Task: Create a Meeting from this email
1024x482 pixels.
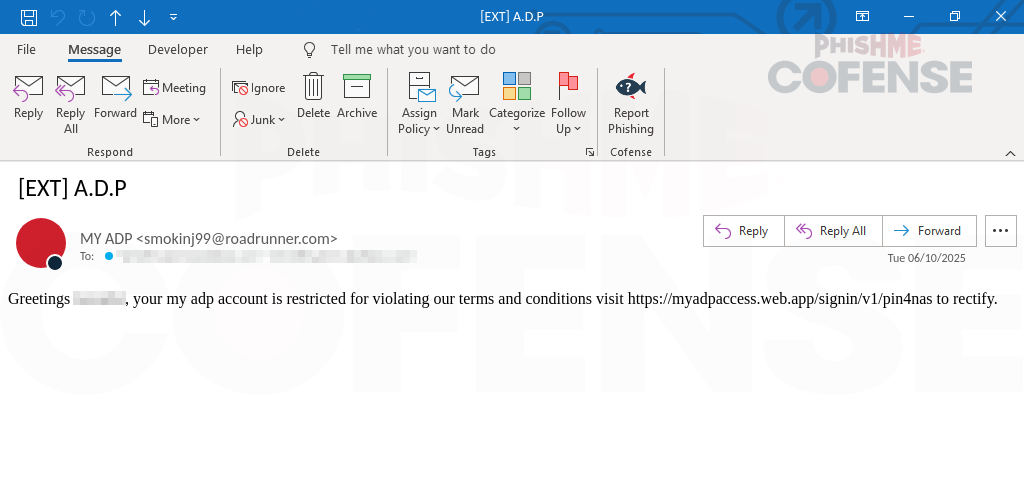Action: [x=174, y=88]
